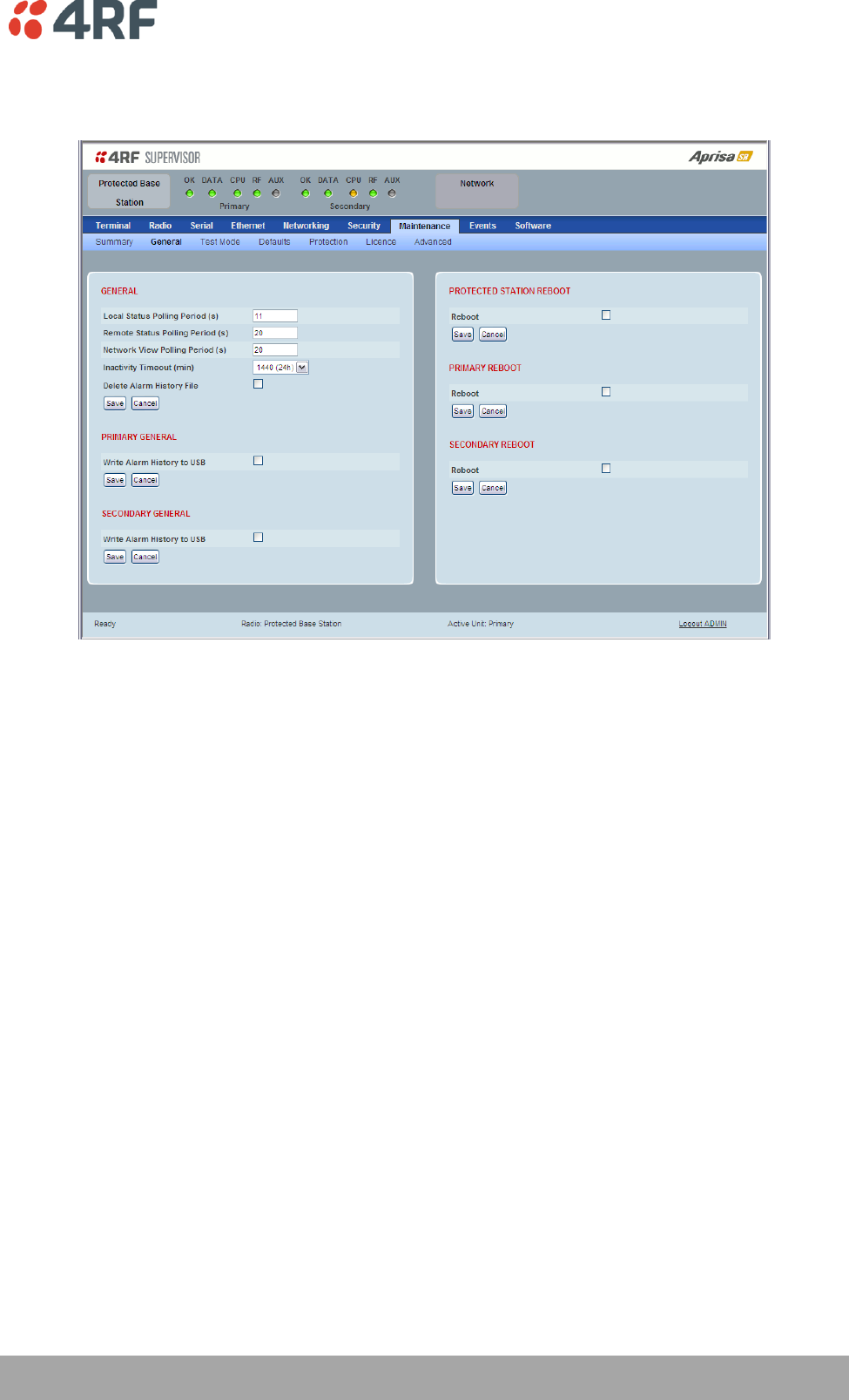The height and width of the screenshot is (1400, 849).
Task: Click the Primary AUX status LED
Action: 276,193
